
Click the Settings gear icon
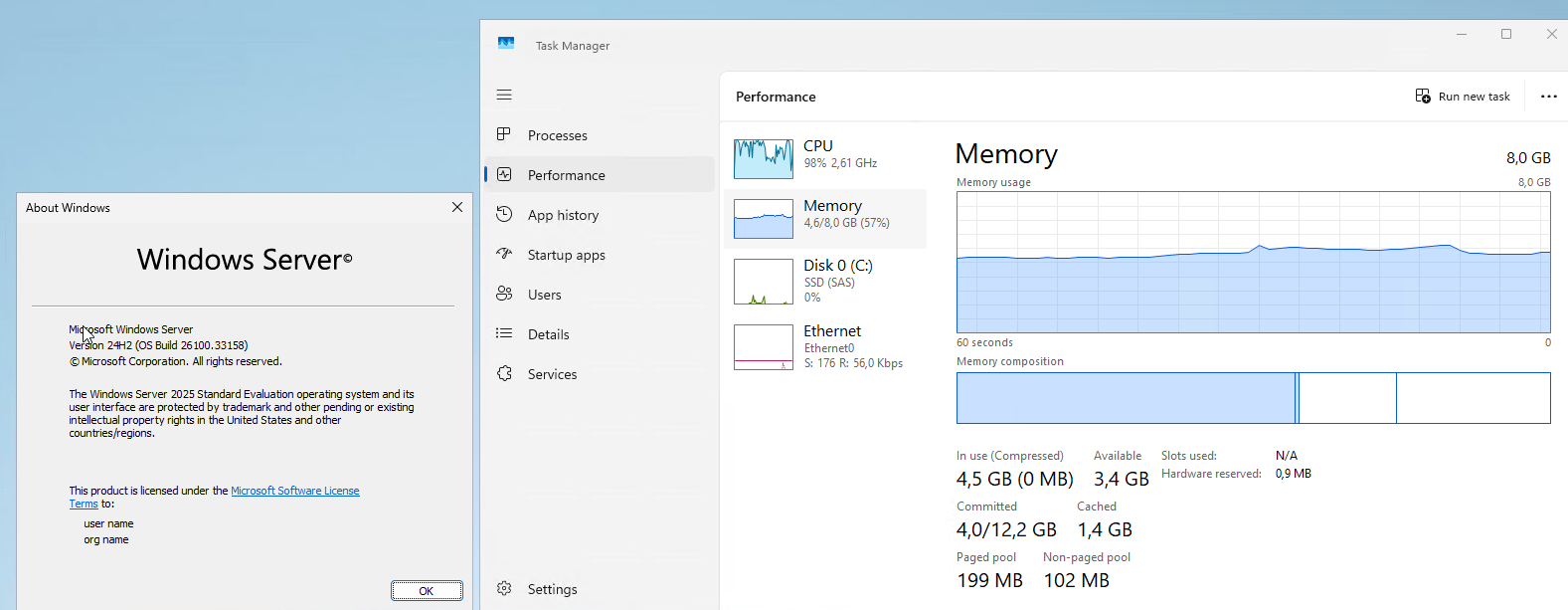pos(504,588)
